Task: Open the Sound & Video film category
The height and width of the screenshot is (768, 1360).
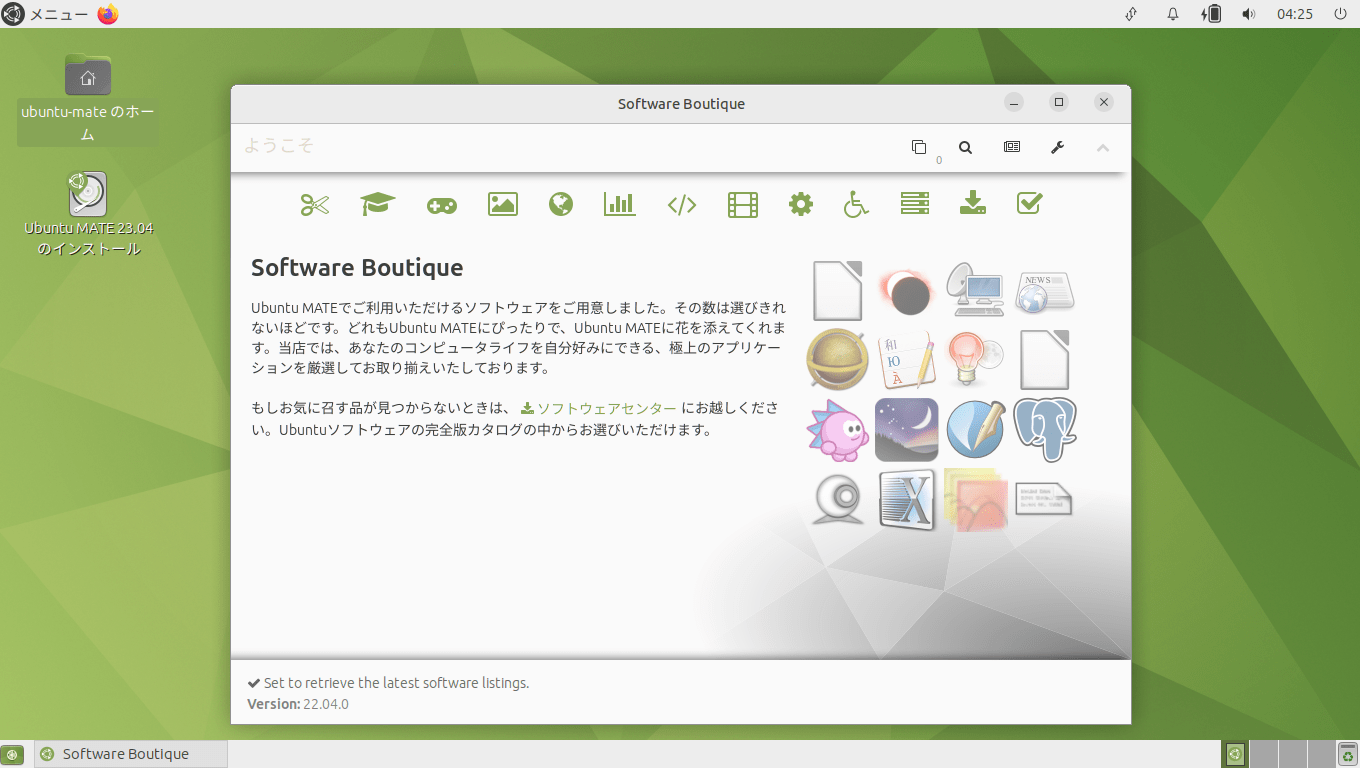Action: tap(743, 204)
